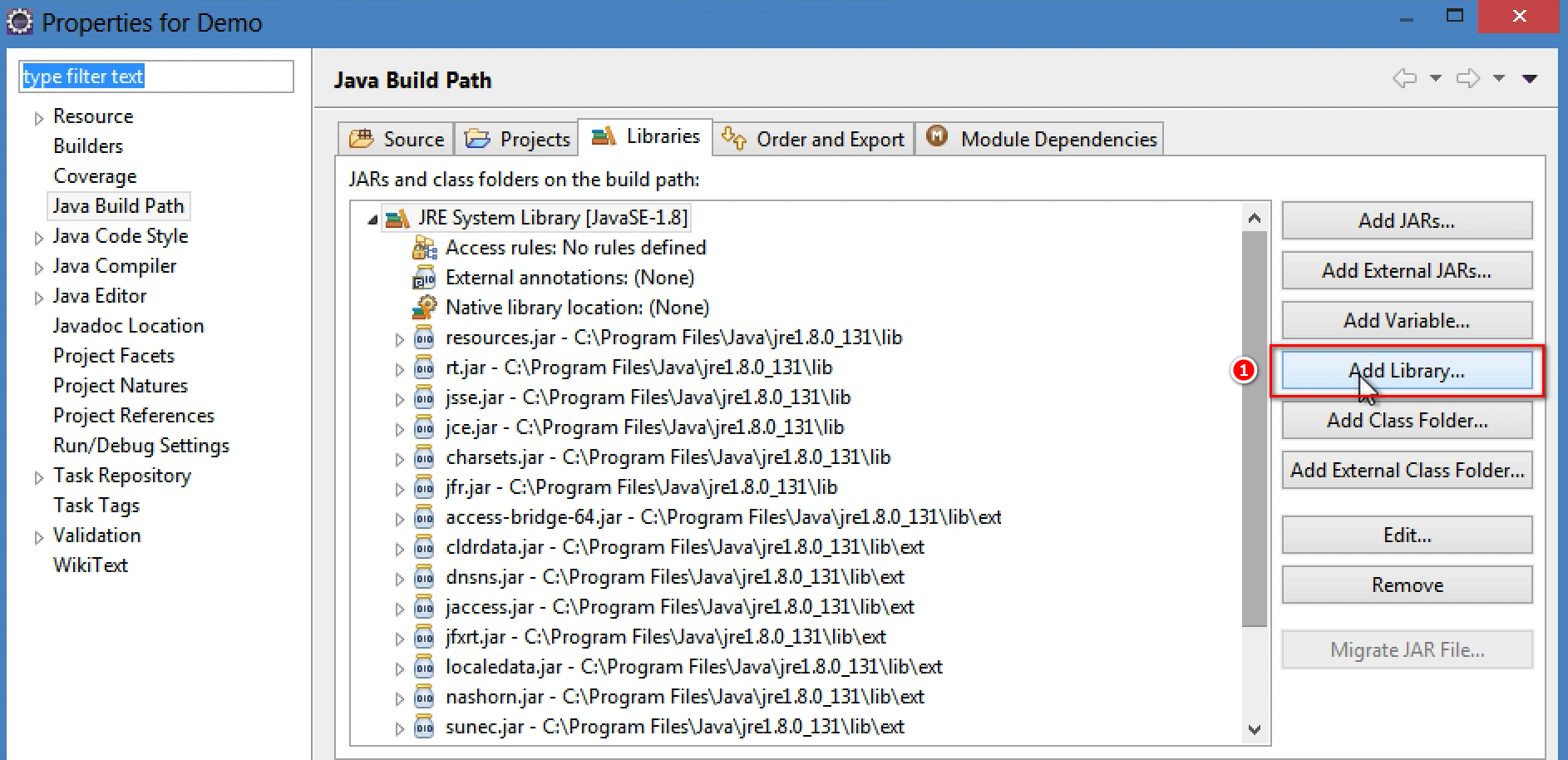Click the back navigation arrow icon
Image resolution: width=1568 pixels, height=760 pixels.
pyautogui.click(x=1404, y=78)
